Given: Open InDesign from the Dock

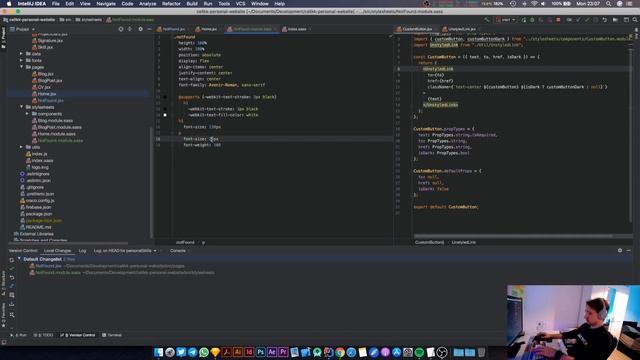Looking at the screenshot, I should tap(249, 352).
